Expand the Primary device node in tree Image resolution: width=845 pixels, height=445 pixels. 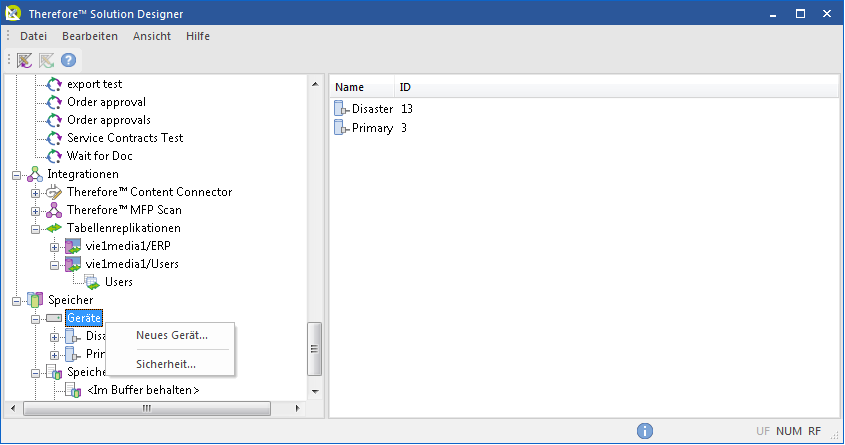[x=54, y=355]
